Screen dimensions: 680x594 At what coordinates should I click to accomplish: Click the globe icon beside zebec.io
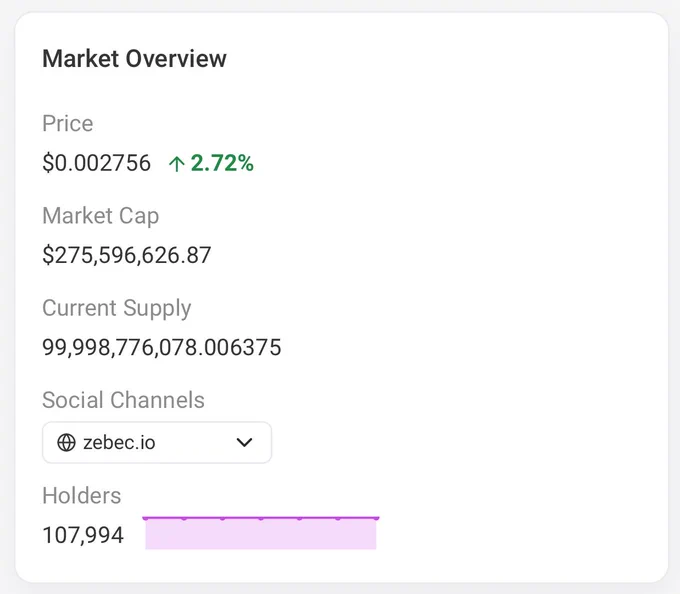[66, 443]
